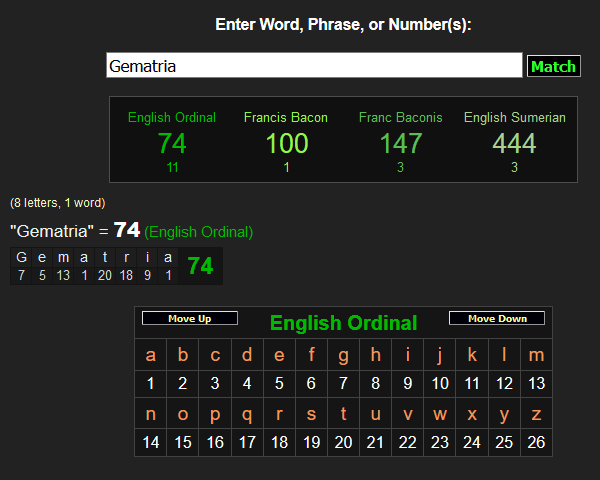Click the value 18 under letter r in breakdown
The width and height of the screenshot is (600, 480).
[126, 275]
